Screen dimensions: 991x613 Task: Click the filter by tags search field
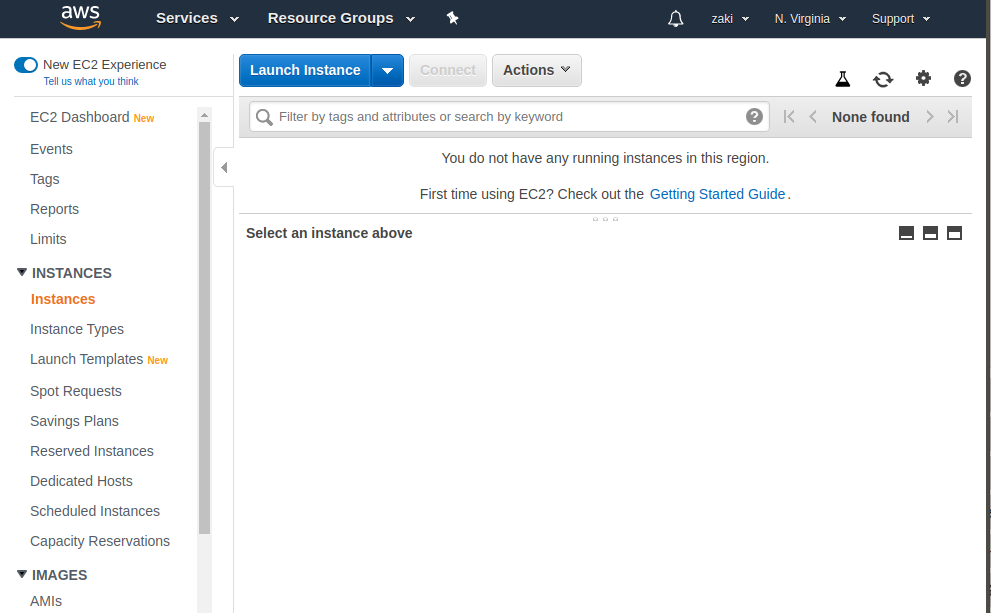click(509, 117)
